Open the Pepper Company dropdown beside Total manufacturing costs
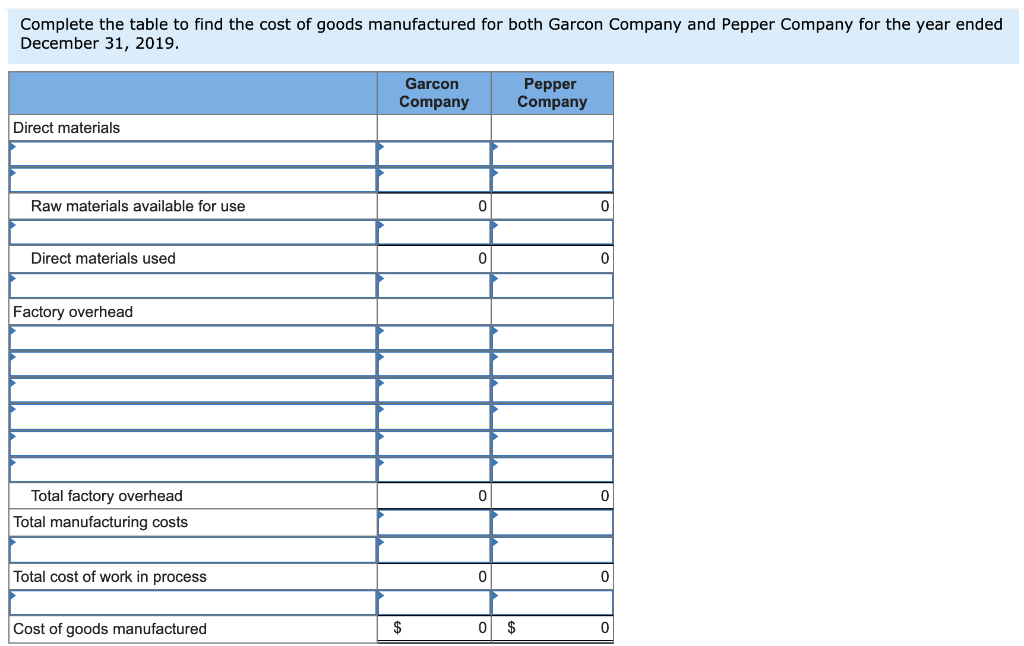The width and height of the screenshot is (1024, 646). tap(552, 522)
